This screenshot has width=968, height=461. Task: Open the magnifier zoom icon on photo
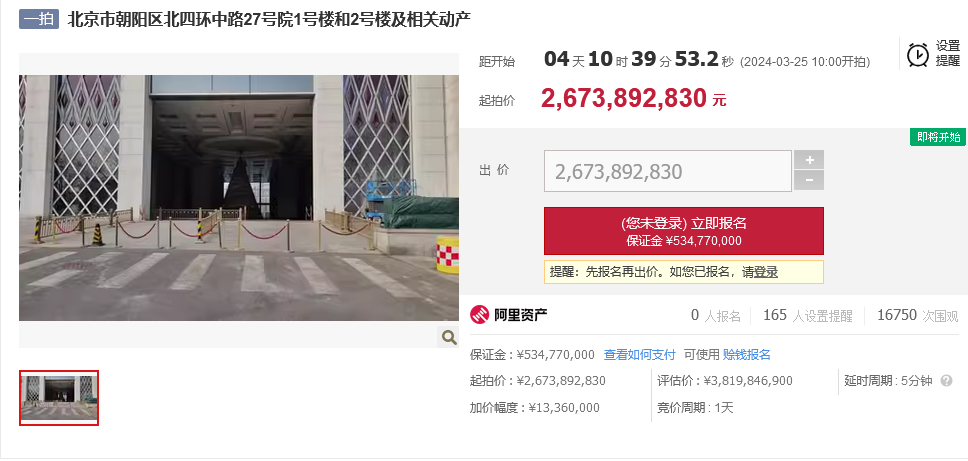pyautogui.click(x=449, y=337)
